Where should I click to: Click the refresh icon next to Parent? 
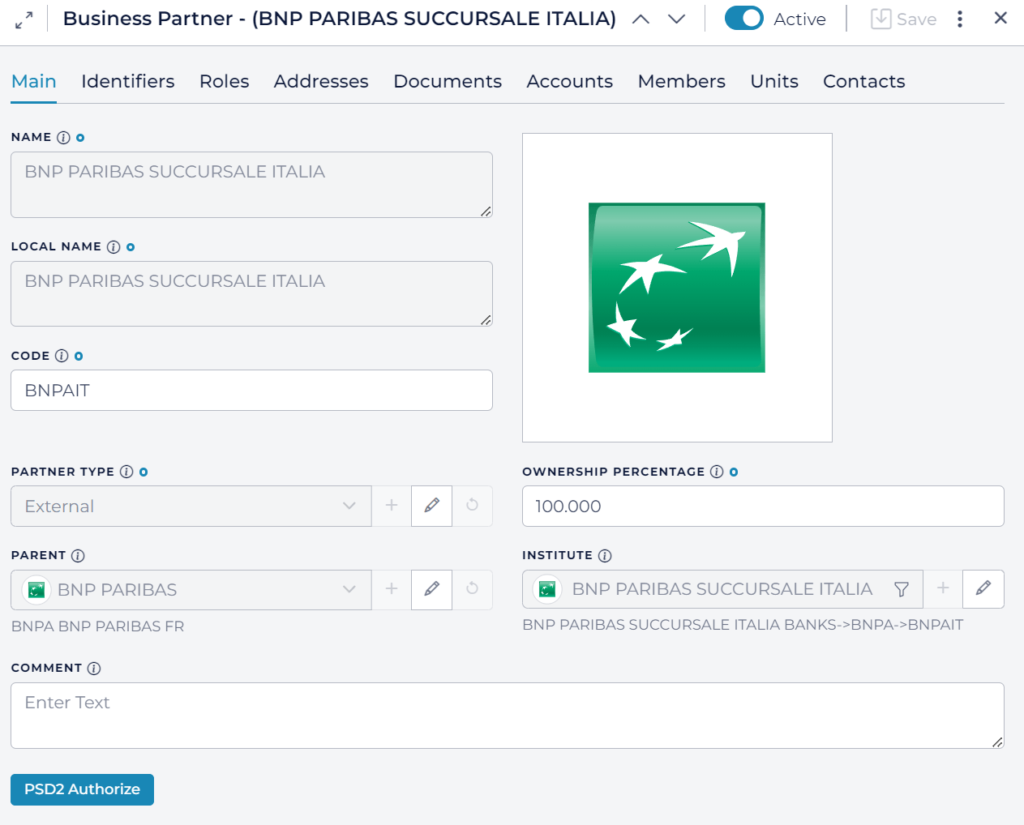tap(471, 589)
